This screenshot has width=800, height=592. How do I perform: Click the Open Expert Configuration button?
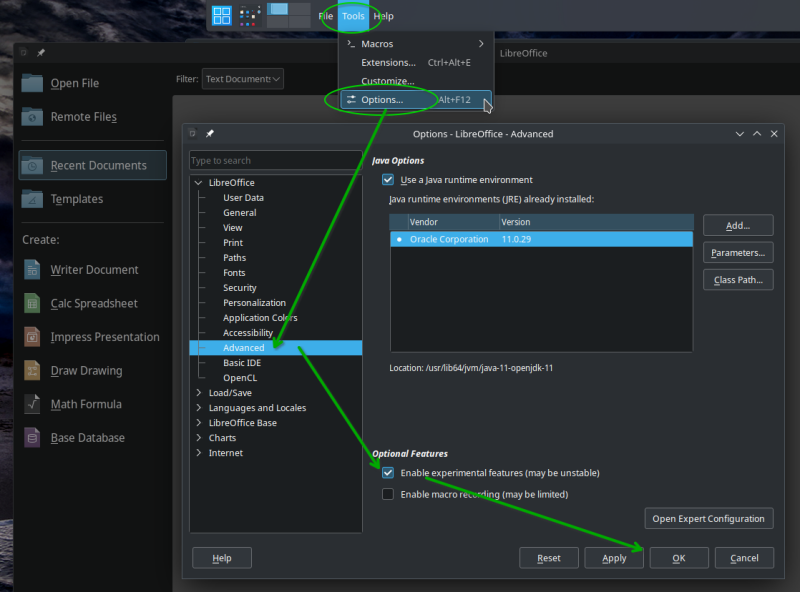709,518
